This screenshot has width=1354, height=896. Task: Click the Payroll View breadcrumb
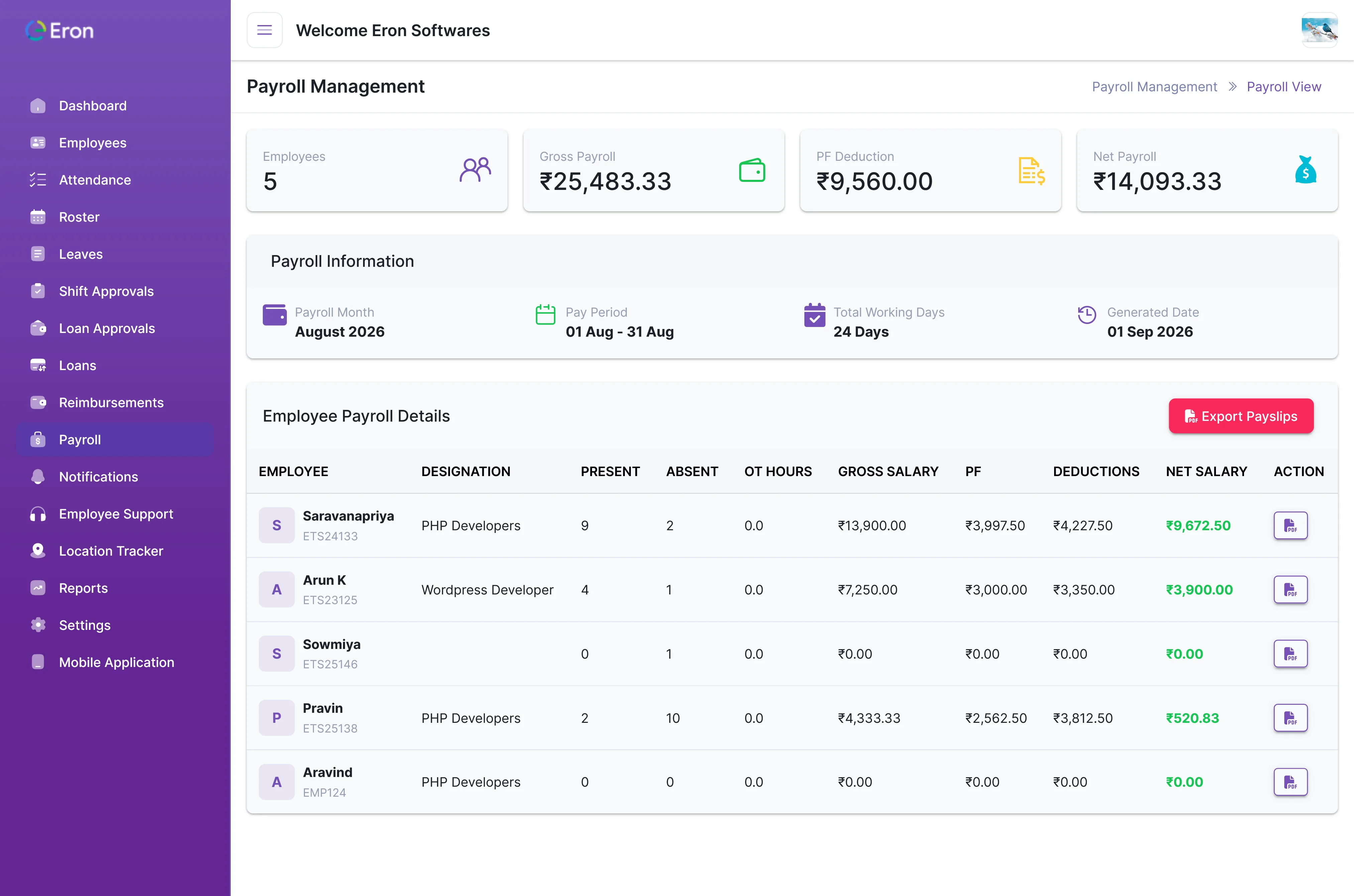pos(1283,87)
